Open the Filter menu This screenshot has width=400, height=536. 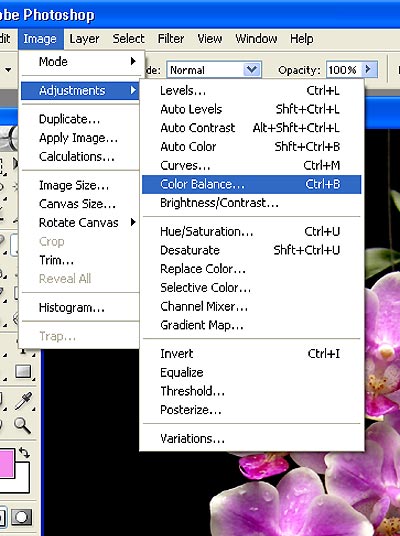click(171, 39)
